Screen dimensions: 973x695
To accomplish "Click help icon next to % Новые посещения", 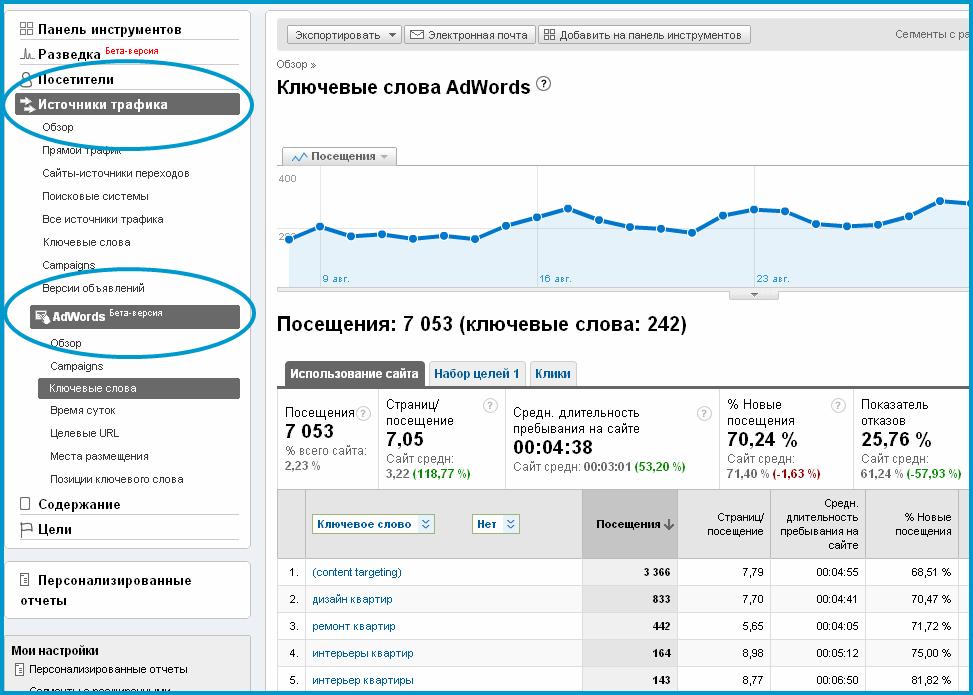I will 838,406.
